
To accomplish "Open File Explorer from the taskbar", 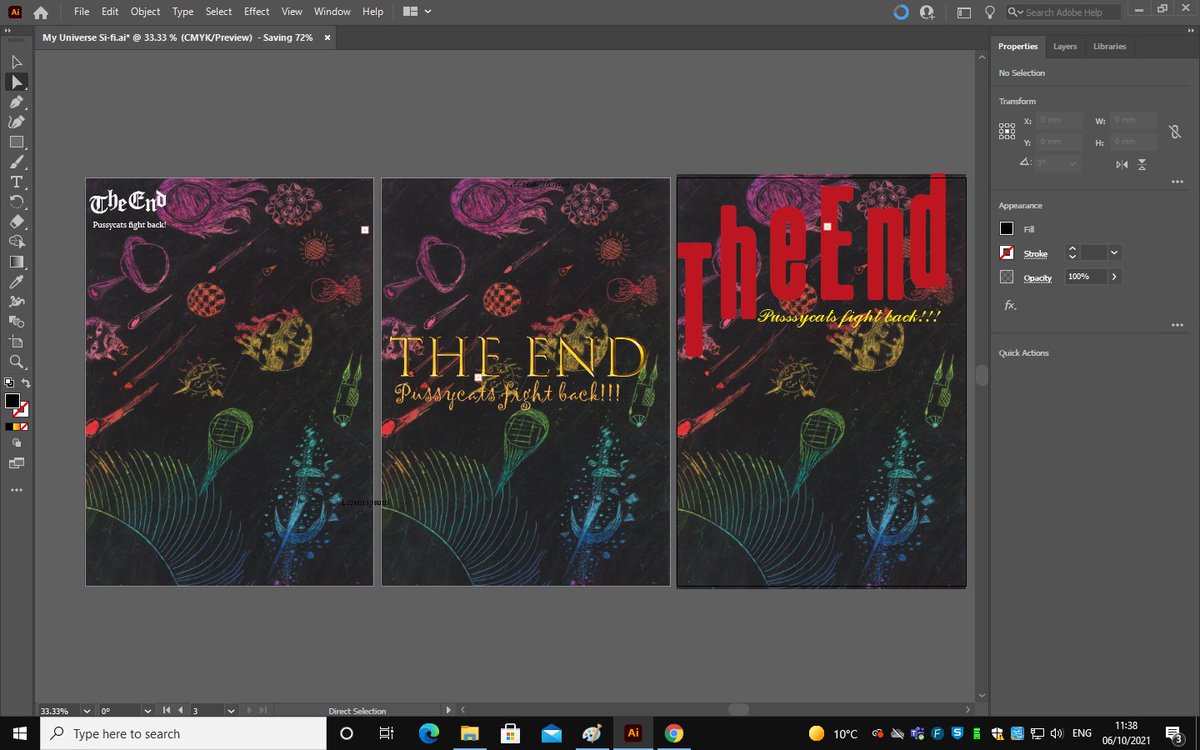I will [470, 733].
